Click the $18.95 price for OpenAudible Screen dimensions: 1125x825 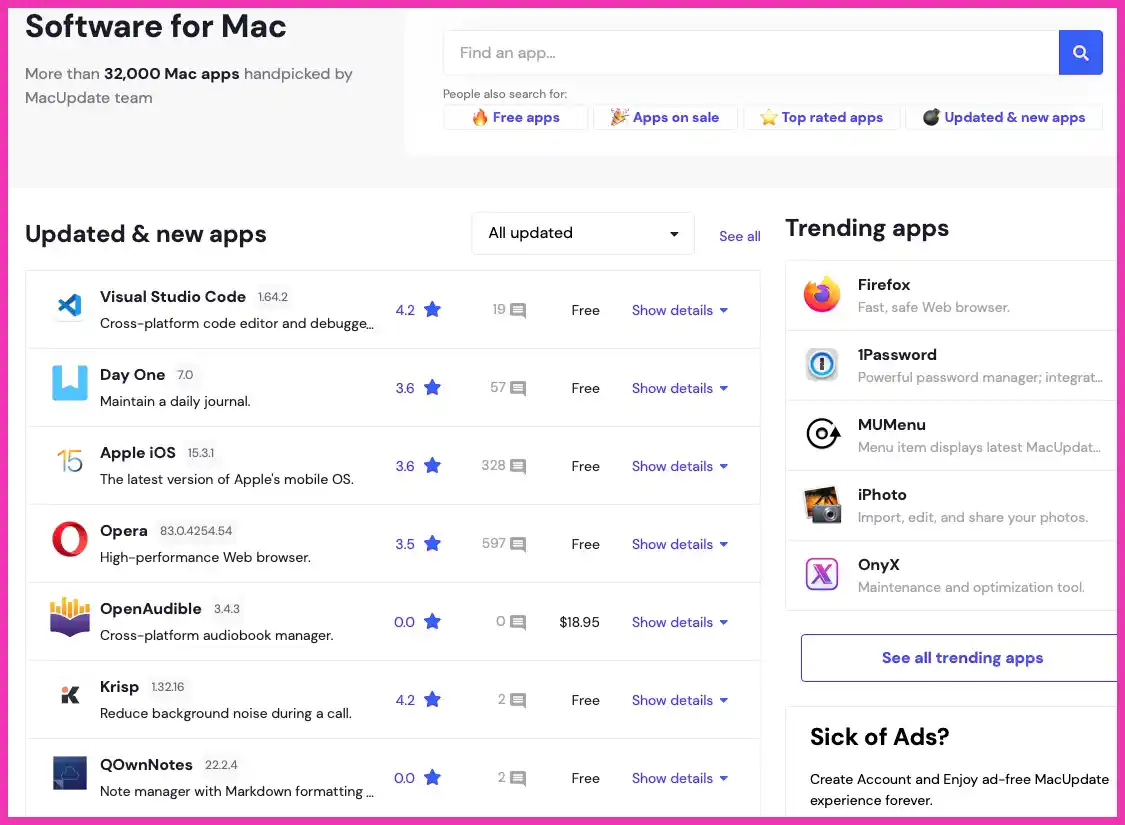[579, 622]
